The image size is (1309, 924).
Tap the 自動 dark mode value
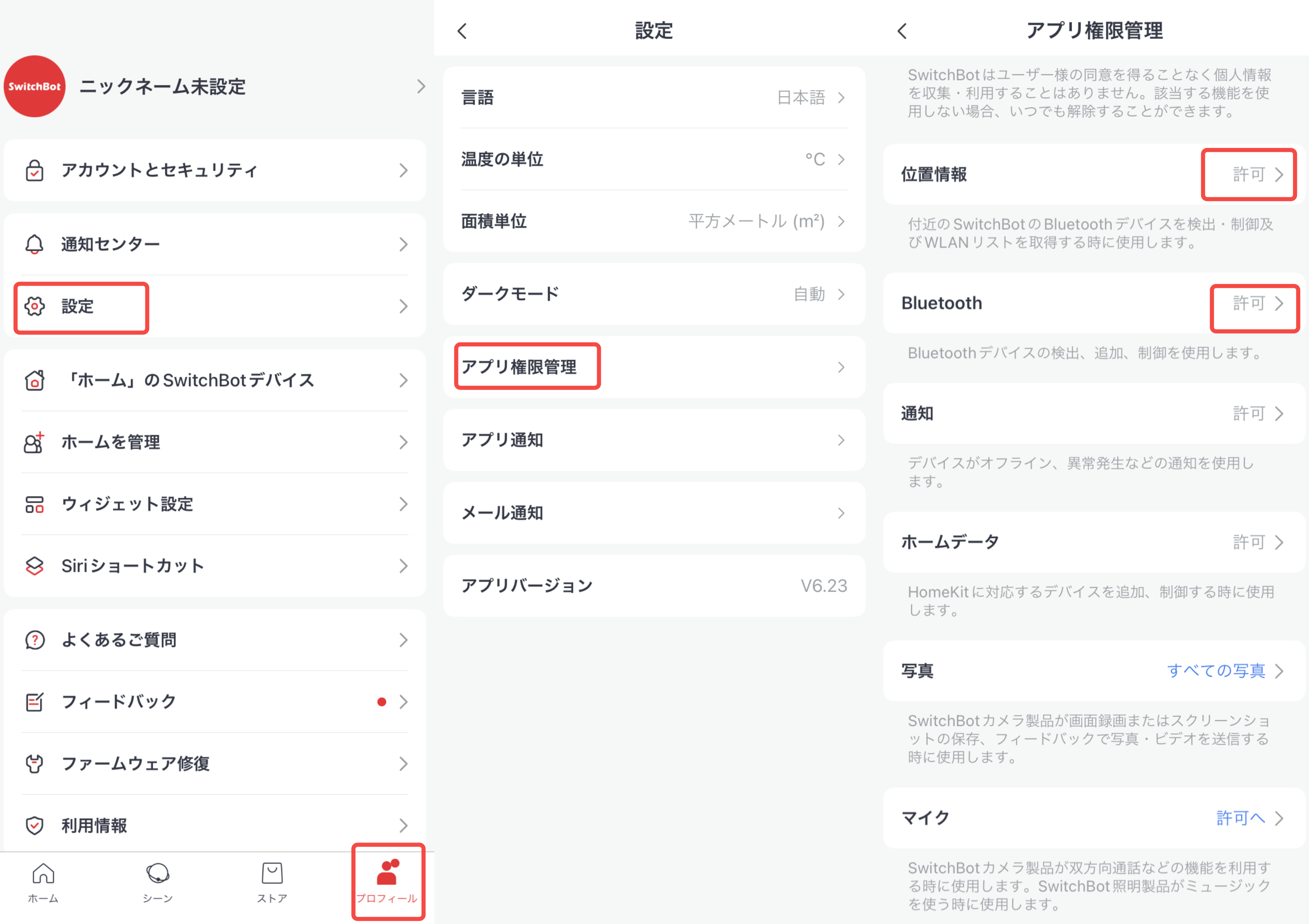(x=810, y=294)
